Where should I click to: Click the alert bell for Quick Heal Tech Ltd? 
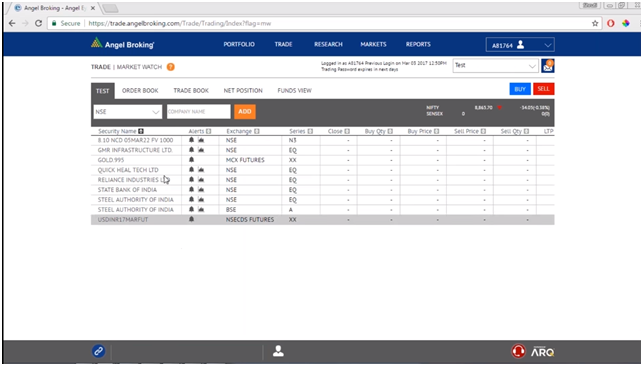(191, 170)
